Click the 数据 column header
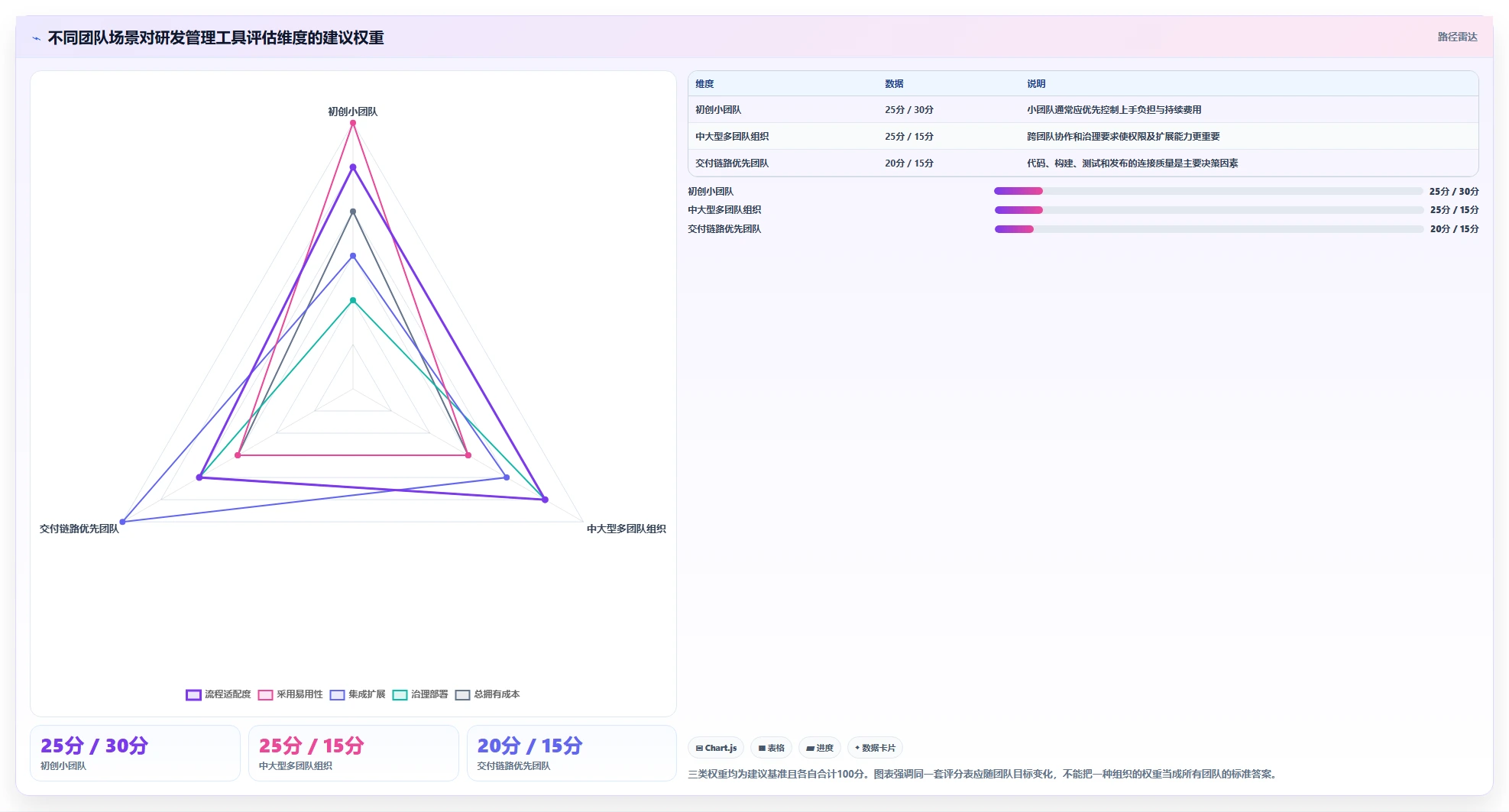The width and height of the screenshot is (1509, 812). point(894,84)
